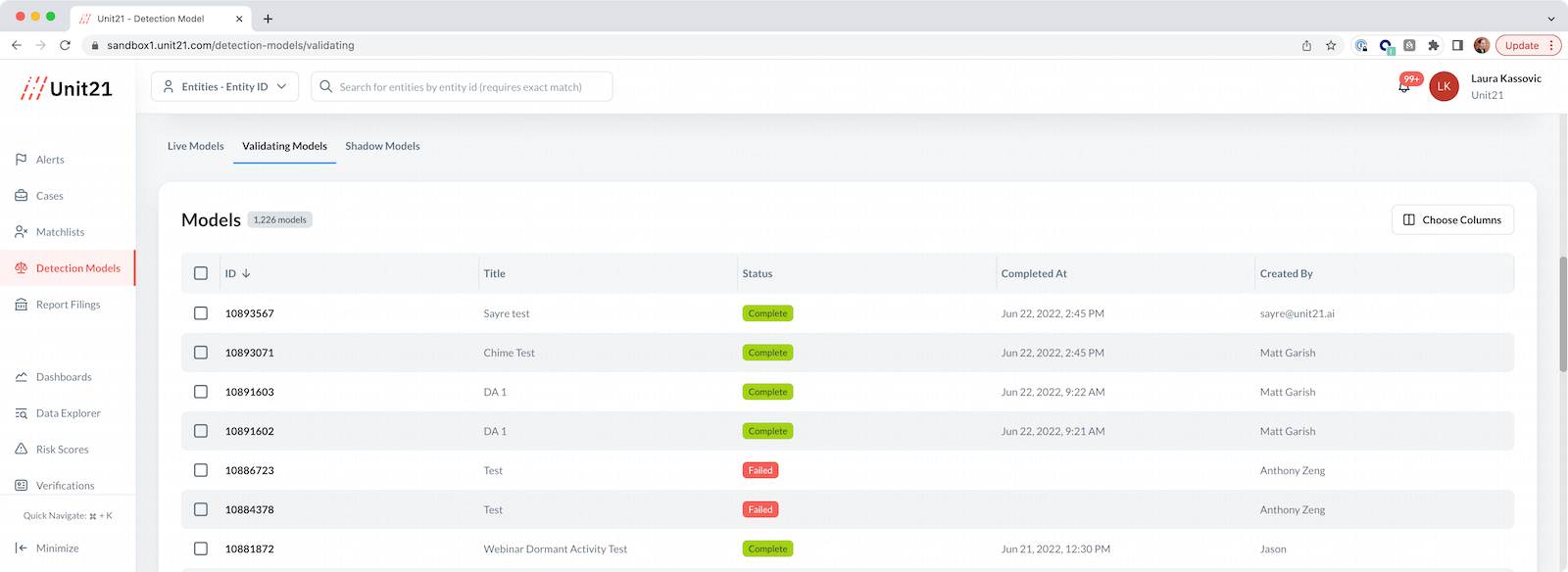This screenshot has width=1568, height=572.
Task: Click 'sayre@unit21.ai' creator cell
Action: (1298, 313)
